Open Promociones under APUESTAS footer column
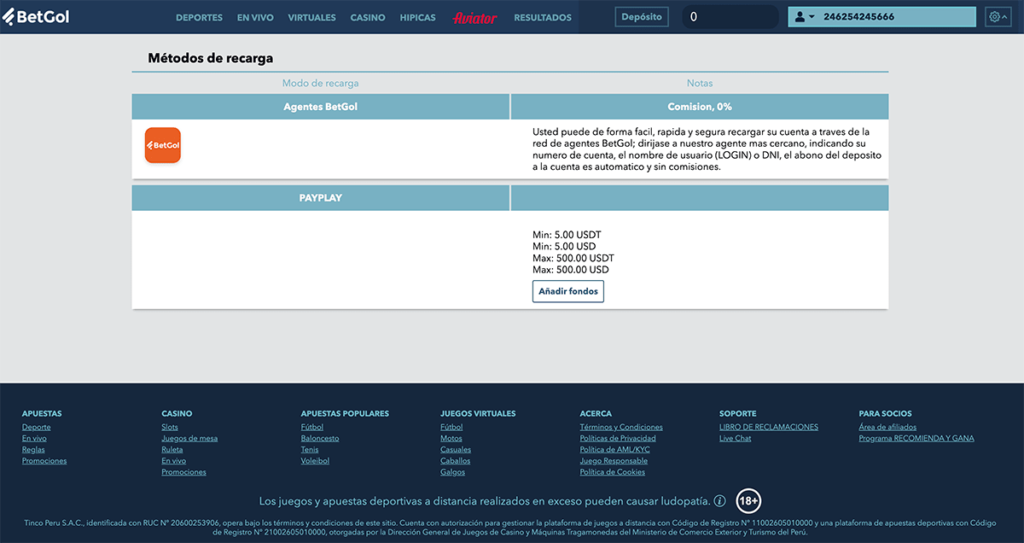This screenshot has width=1024, height=543. point(44,461)
